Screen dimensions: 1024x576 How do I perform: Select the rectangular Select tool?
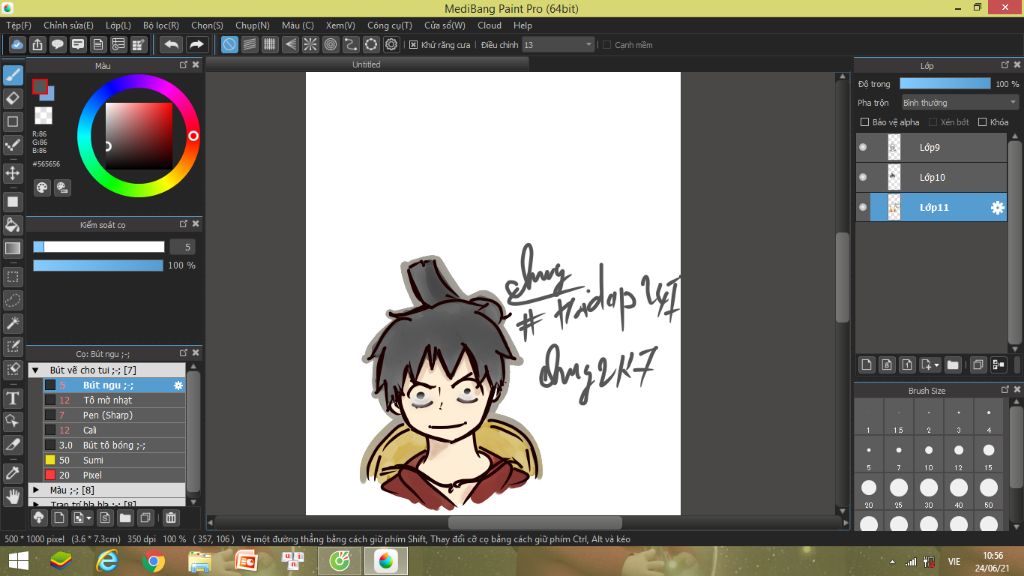pos(12,278)
